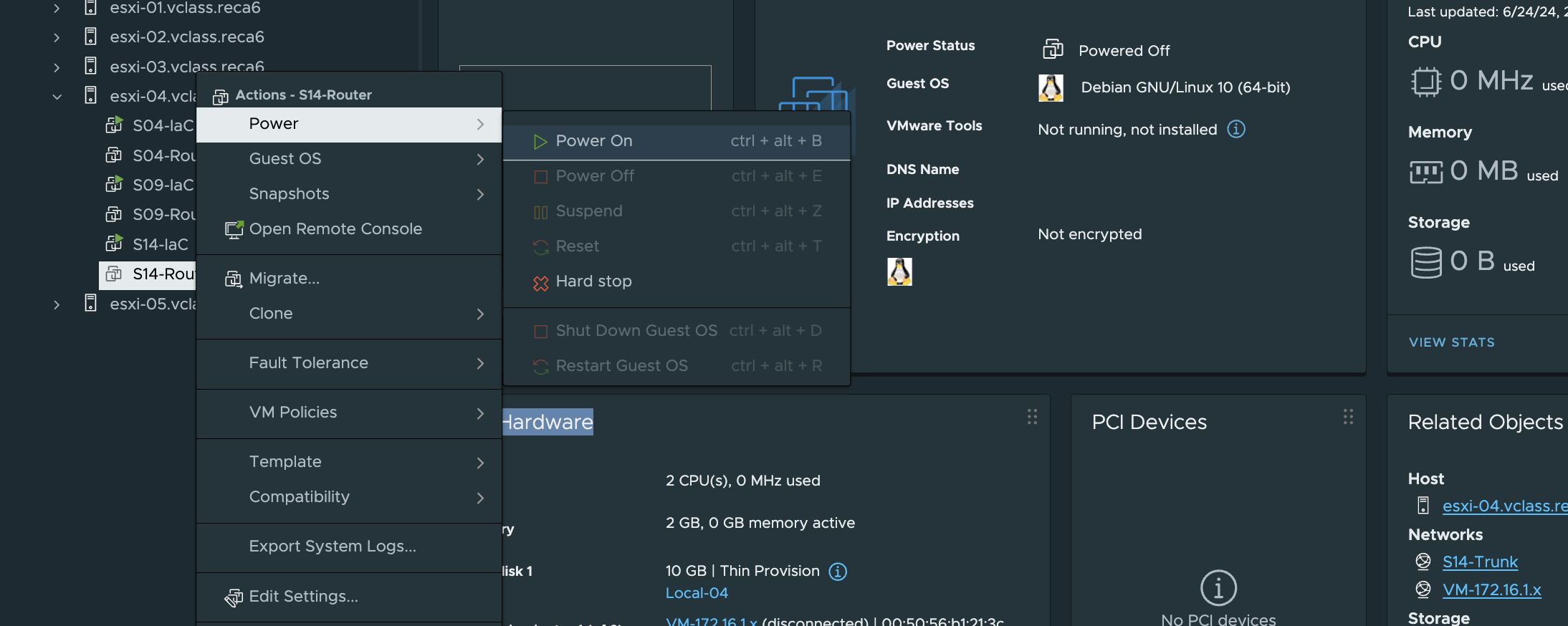
Task: Click the S09-IaC virtual machine icon
Action: pos(114,185)
